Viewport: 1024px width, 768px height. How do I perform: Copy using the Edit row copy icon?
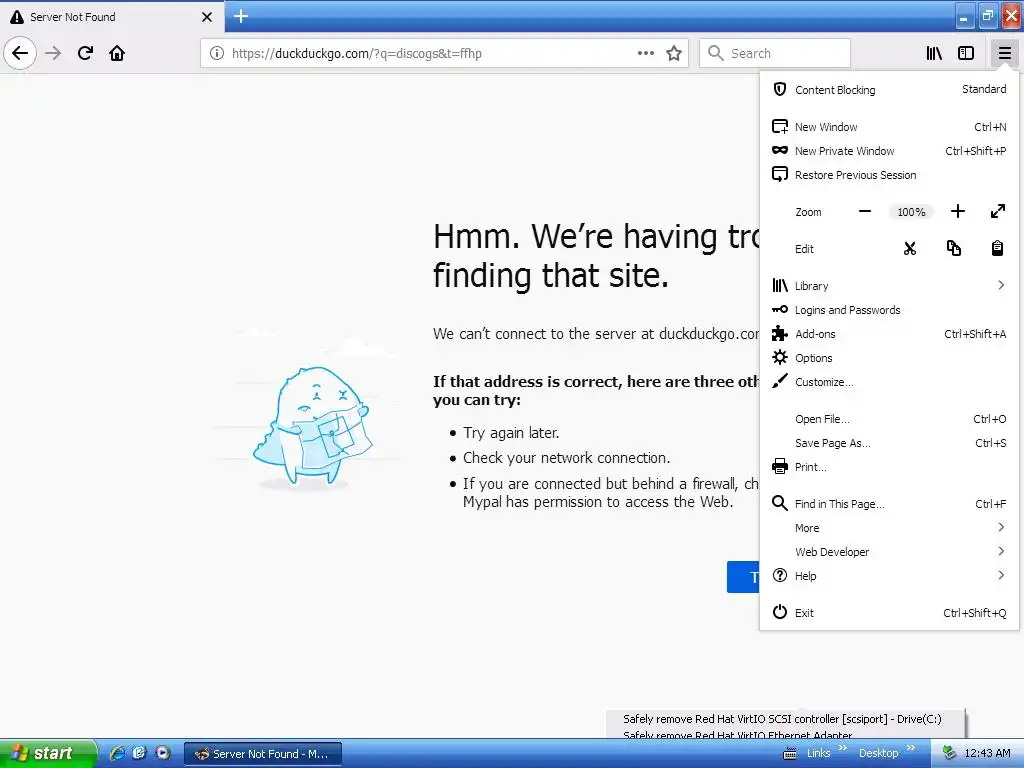pos(953,249)
